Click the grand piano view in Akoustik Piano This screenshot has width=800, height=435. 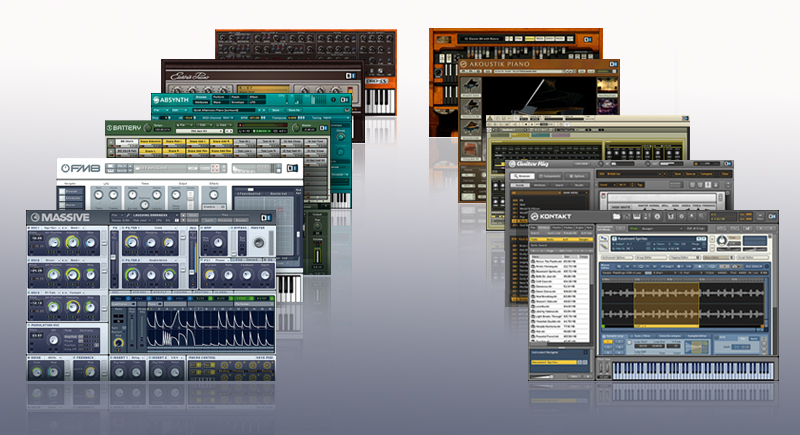(x=538, y=94)
